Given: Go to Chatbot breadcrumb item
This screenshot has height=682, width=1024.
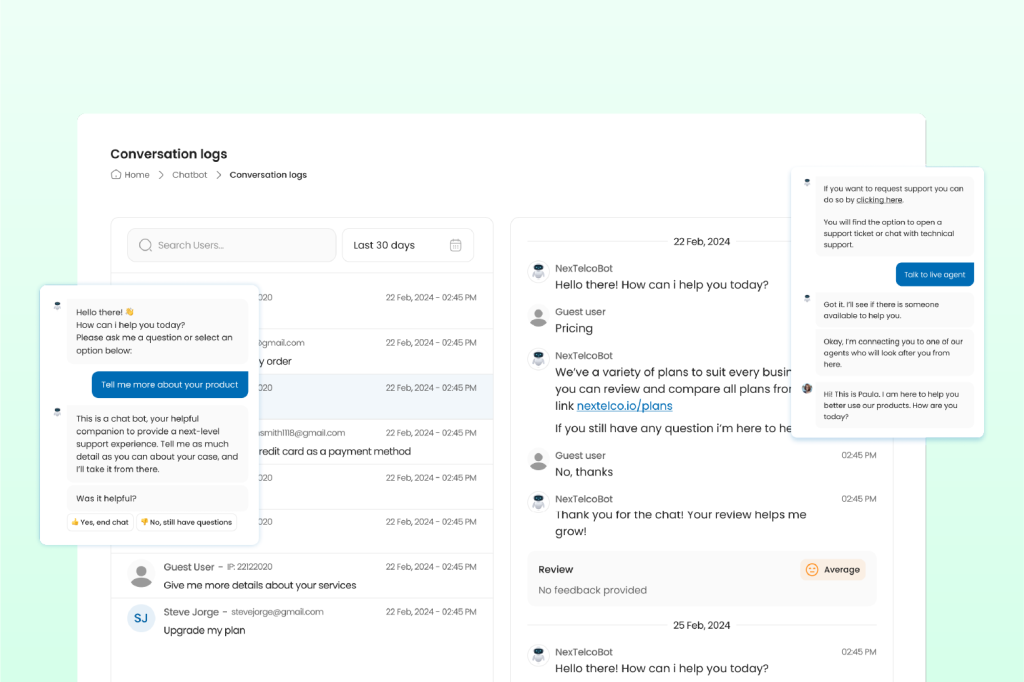Looking at the screenshot, I should click(189, 175).
